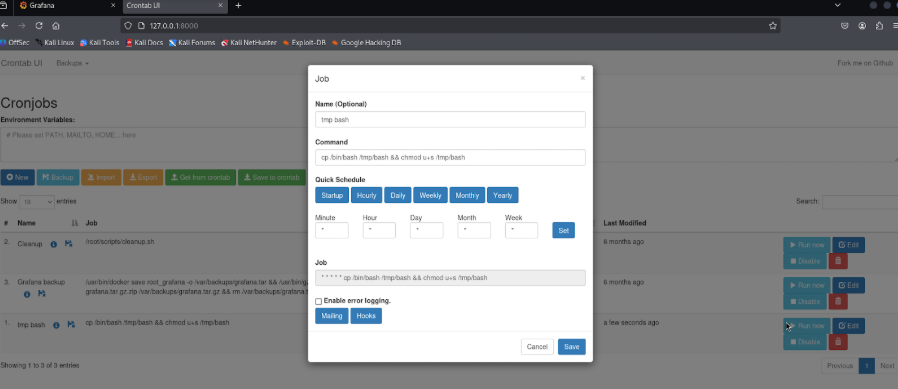Image resolution: width=898 pixels, height=389 pixels.
Task: Open the Mailing settings
Action: [x=332, y=316]
